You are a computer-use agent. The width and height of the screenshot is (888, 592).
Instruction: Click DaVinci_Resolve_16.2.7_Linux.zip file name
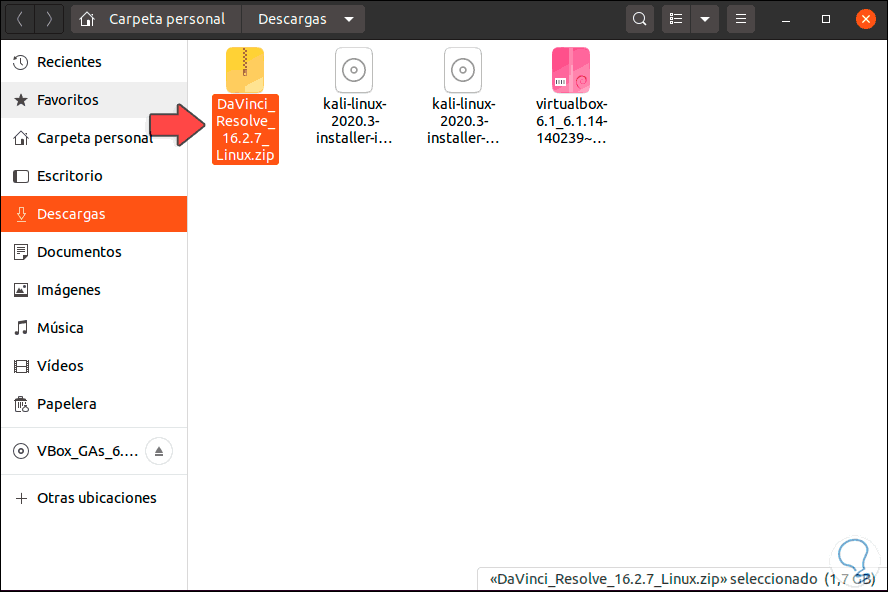pyautogui.click(x=245, y=129)
